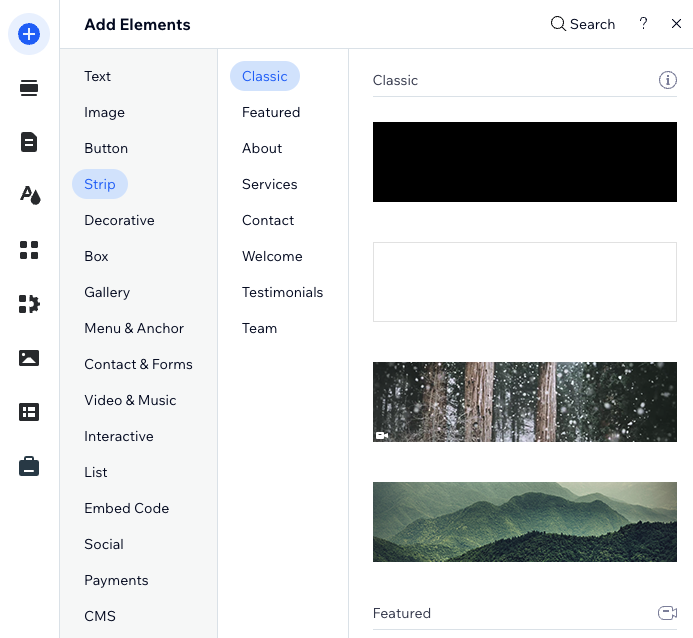Close the Add Elements panel
The image size is (693, 638).
tap(676, 24)
